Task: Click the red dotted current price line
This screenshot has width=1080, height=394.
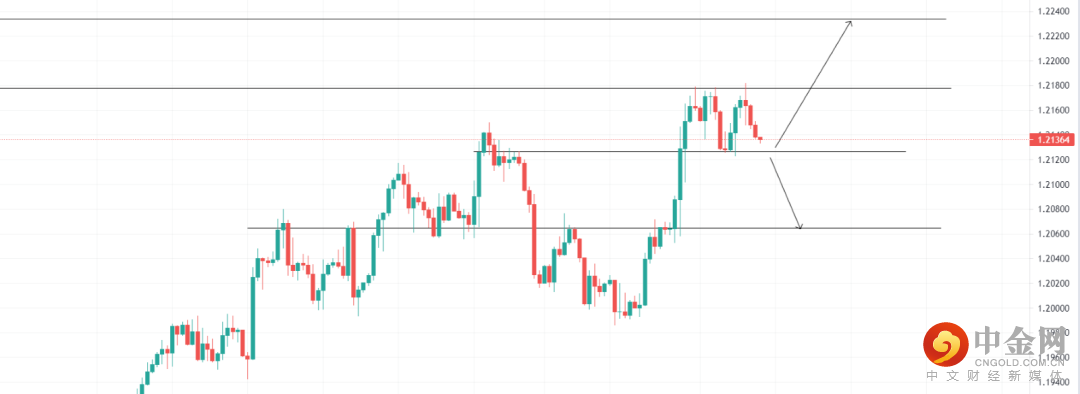Action: 515,139
